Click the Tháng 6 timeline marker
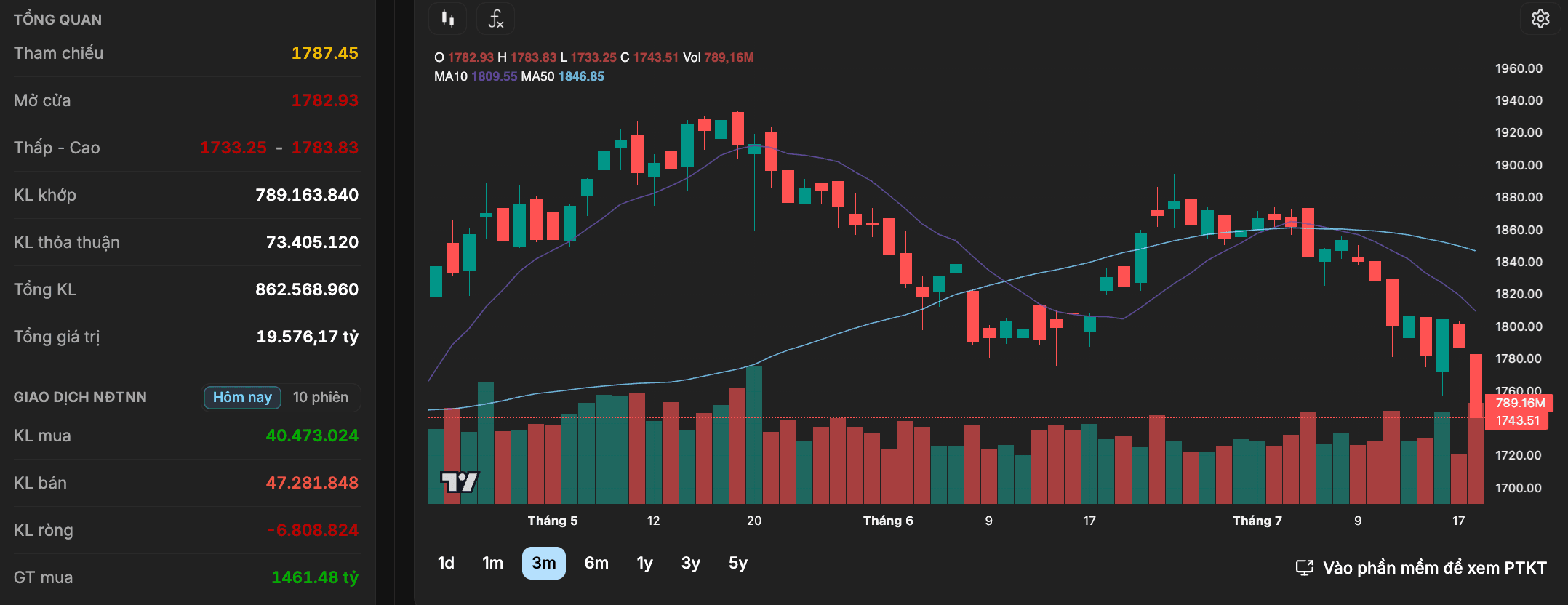The height and width of the screenshot is (605, 1568). click(888, 521)
